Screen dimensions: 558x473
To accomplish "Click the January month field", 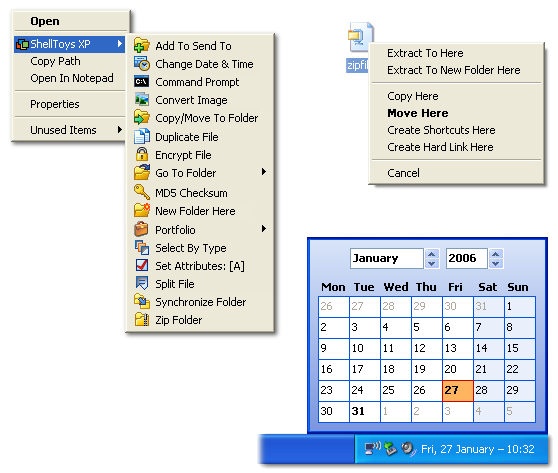I will coord(386,258).
